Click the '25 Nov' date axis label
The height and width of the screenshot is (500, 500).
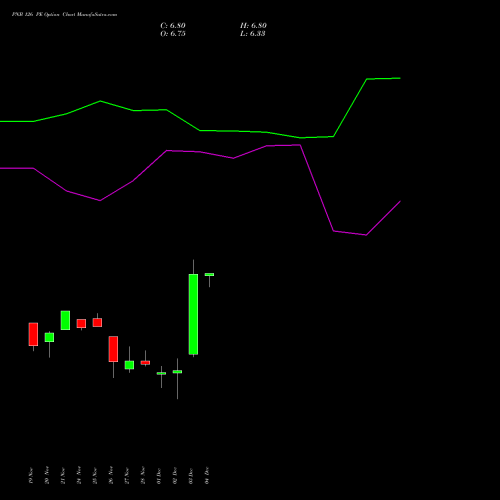(95, 475)
